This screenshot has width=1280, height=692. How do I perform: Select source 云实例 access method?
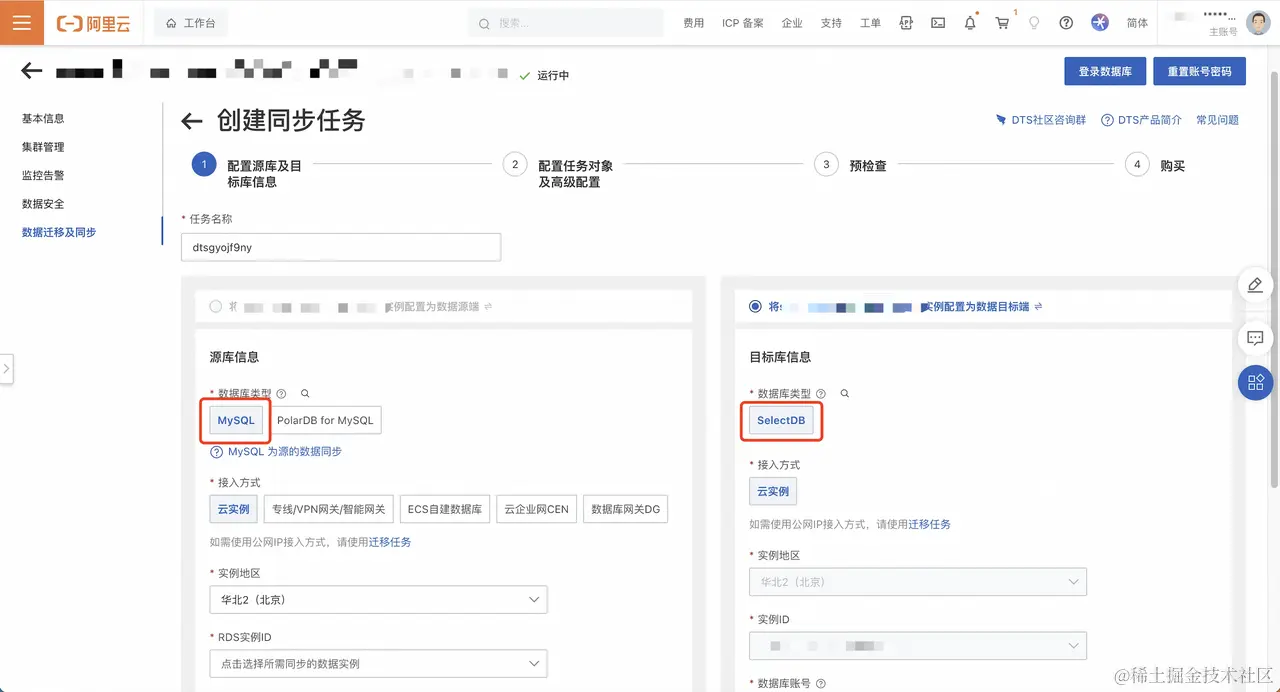pyautogui.click(x=233, y=509)
